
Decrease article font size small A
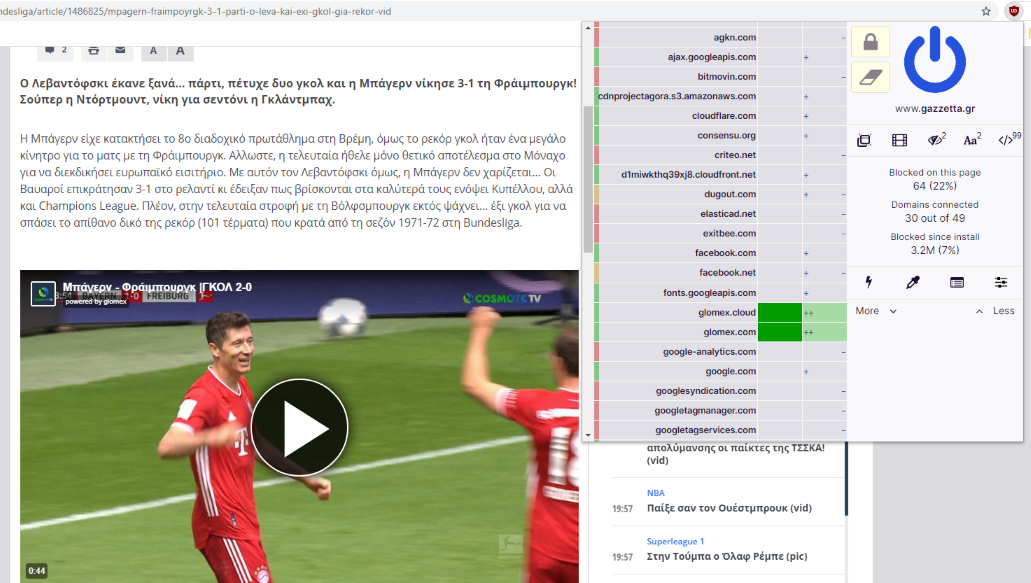coord(153,51)
